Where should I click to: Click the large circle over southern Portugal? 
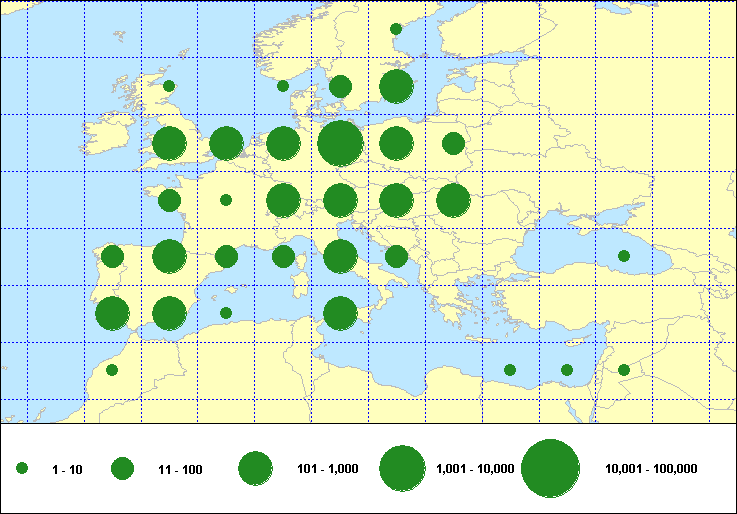click(112, 313)
